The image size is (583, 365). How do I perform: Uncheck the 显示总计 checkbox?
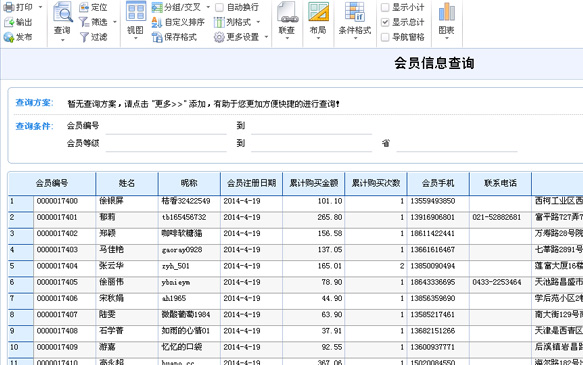(385, 22)
